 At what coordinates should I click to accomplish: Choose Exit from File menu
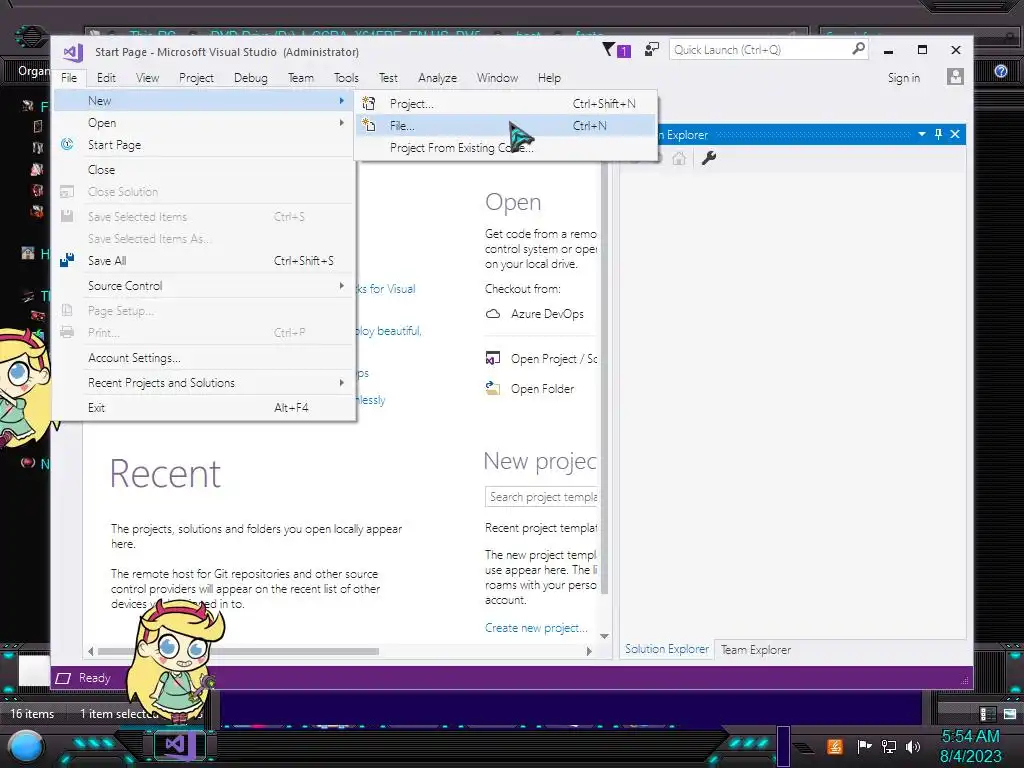[204, 408]
